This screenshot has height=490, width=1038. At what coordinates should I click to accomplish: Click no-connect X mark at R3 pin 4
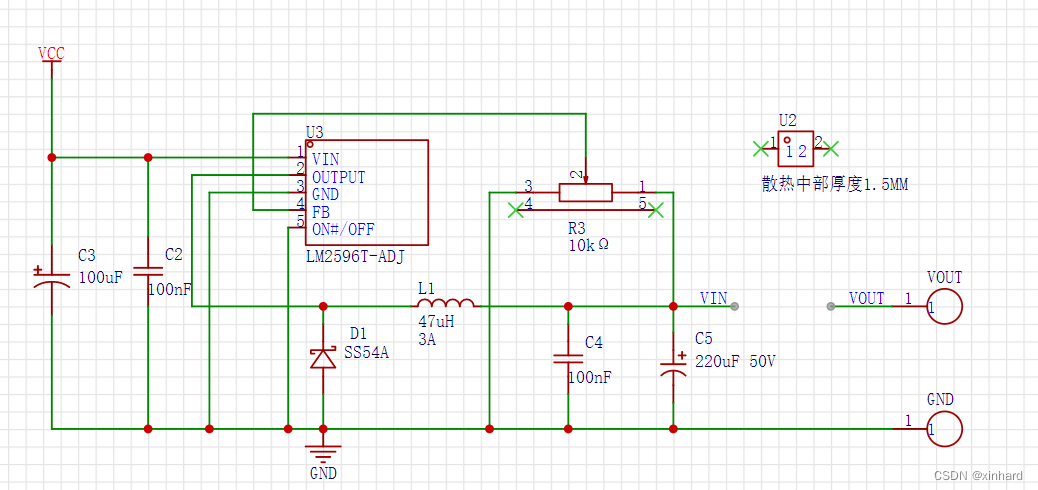(x=516, y=211)
